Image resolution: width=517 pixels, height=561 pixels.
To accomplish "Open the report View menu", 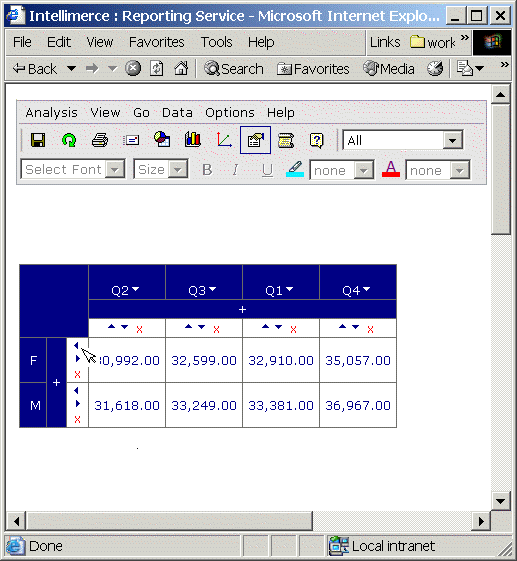I will pyautogui.click(x=105, y=113).
